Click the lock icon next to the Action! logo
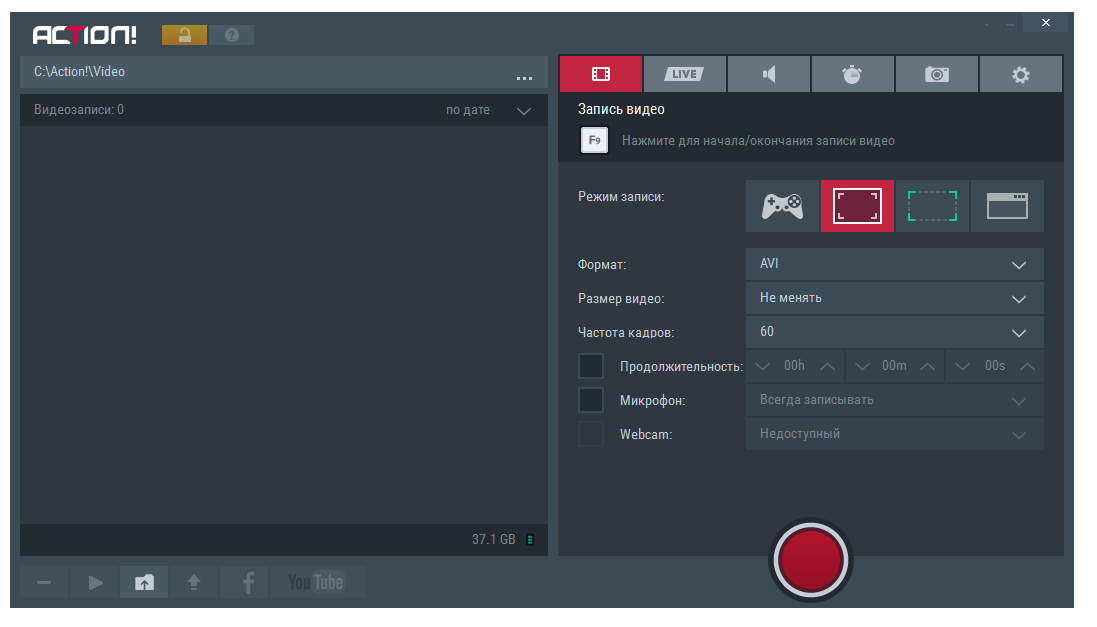 [184, 36]
